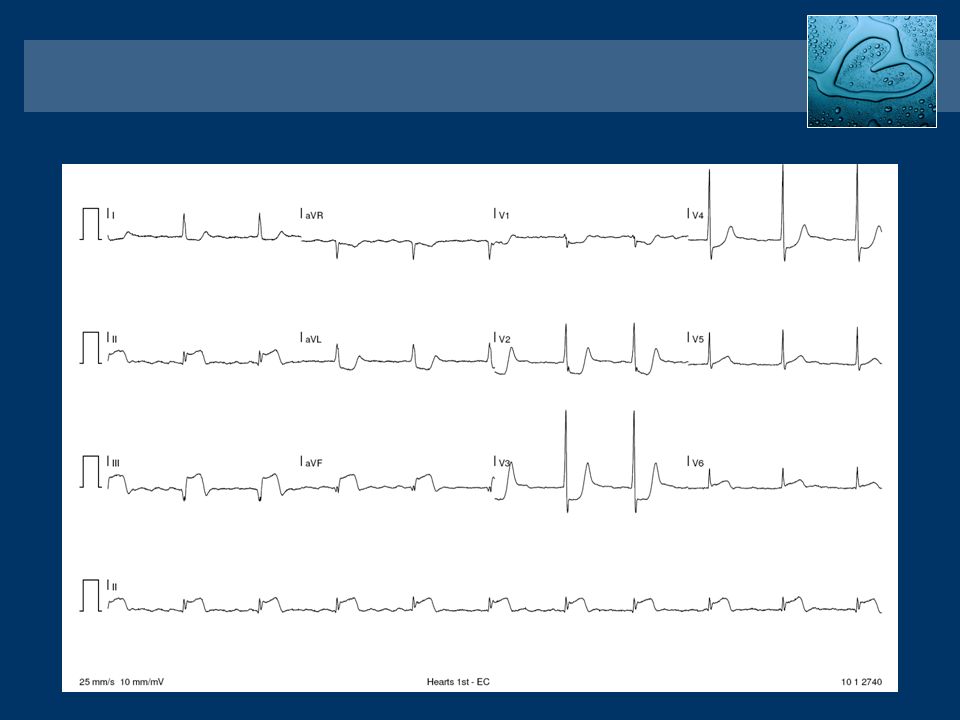This screenshot has width=960, height=720.
Task: Click the V3 lead label
Action: (x=504, y=463)
